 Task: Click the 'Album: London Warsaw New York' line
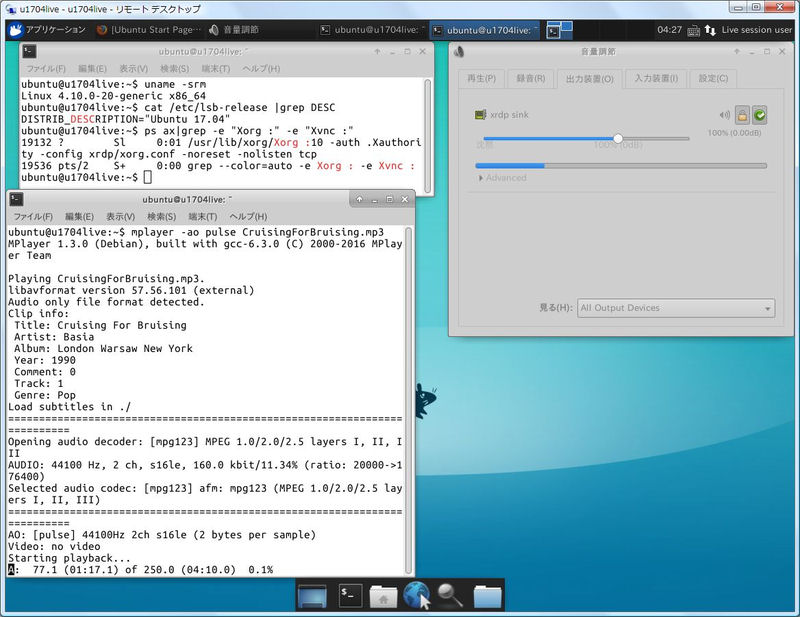104,349
